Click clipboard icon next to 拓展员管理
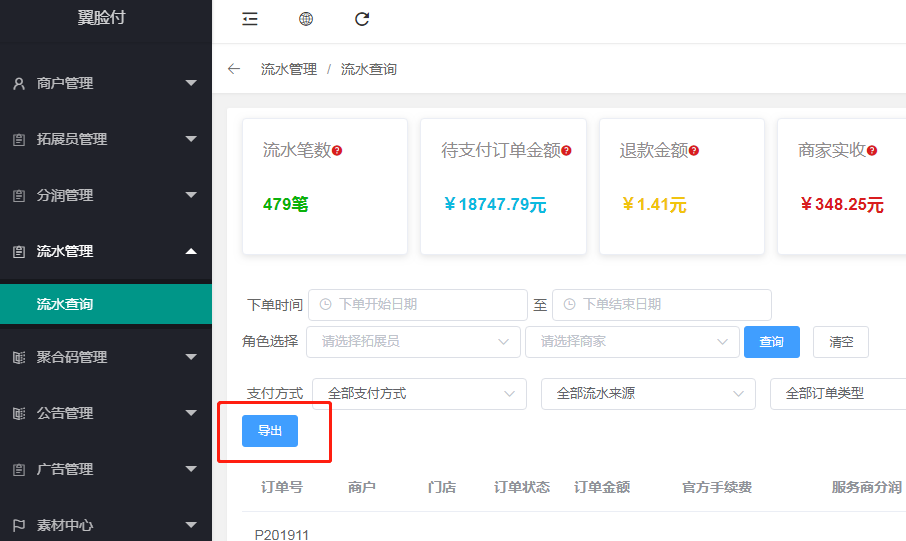906x541 pixels. tap(19, 140)
